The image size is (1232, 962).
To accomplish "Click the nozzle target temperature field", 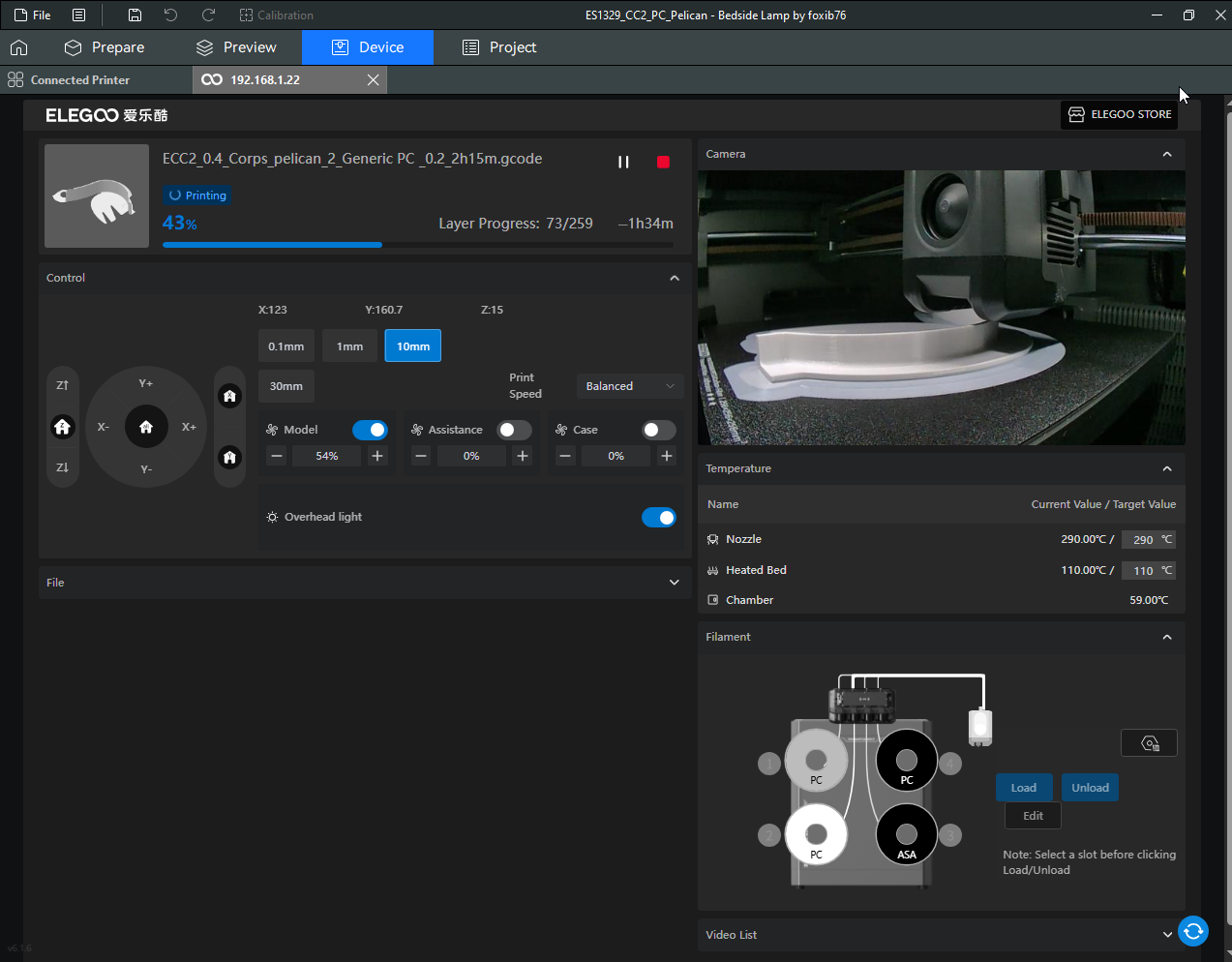I will point(1143,540).
